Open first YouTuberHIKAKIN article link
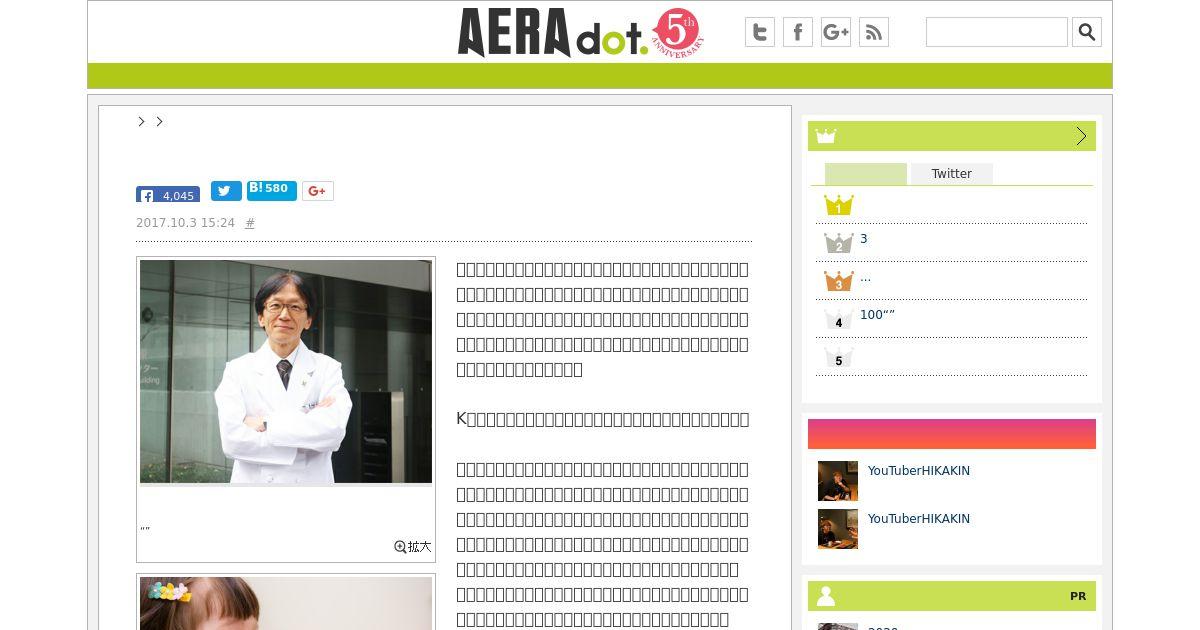 pyautogui.click(x=919, y=471)
